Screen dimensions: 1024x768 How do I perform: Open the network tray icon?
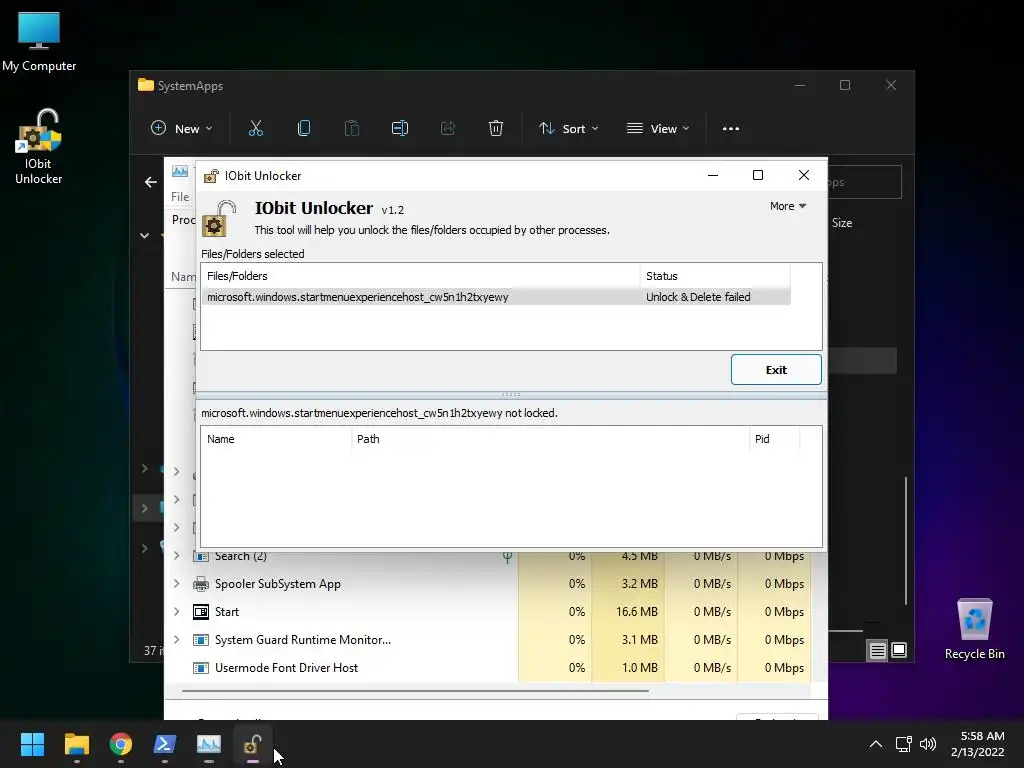click(x=904, y=744)
